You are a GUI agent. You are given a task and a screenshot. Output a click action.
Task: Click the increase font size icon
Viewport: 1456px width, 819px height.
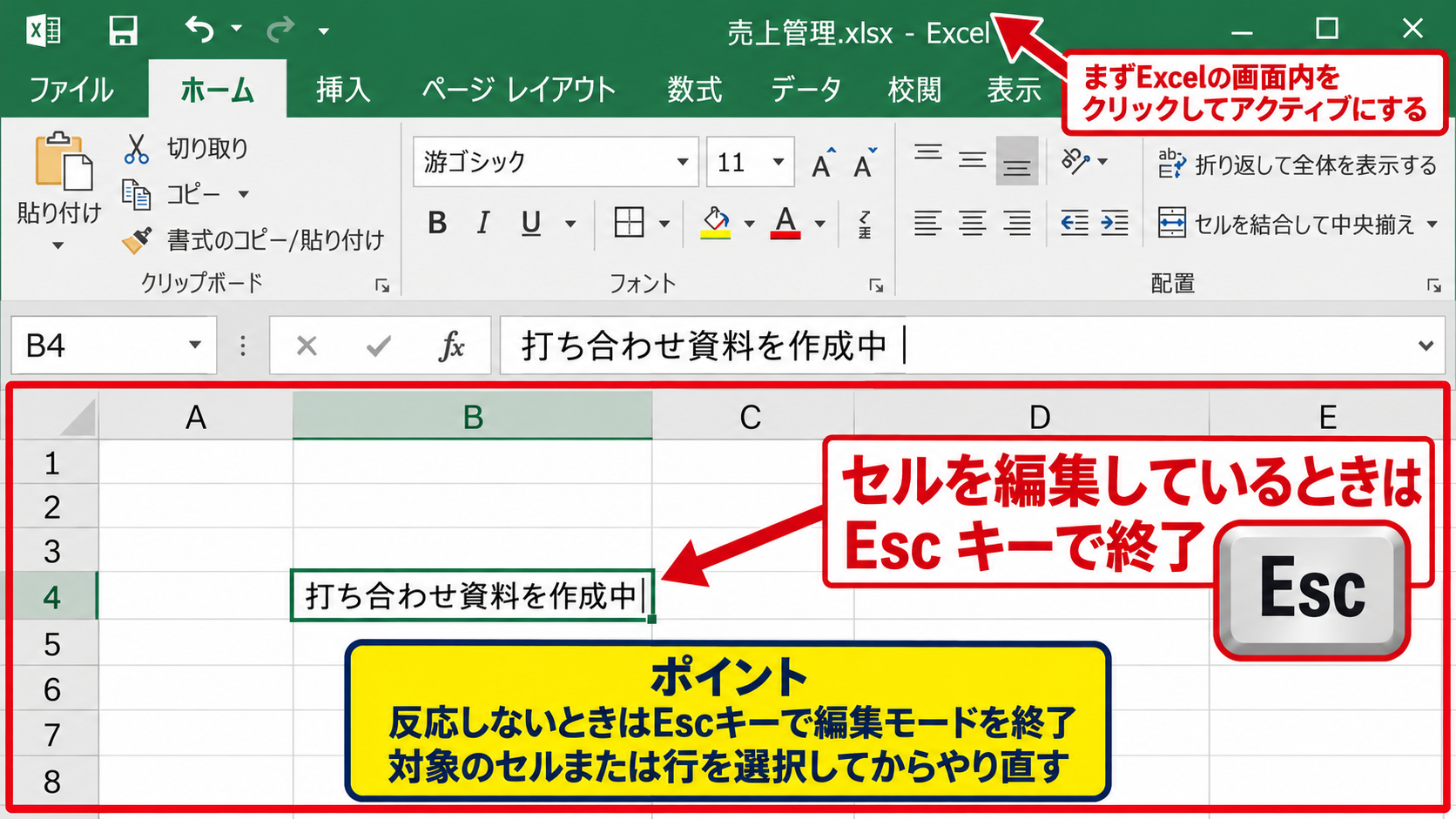[x=823, y=163]
